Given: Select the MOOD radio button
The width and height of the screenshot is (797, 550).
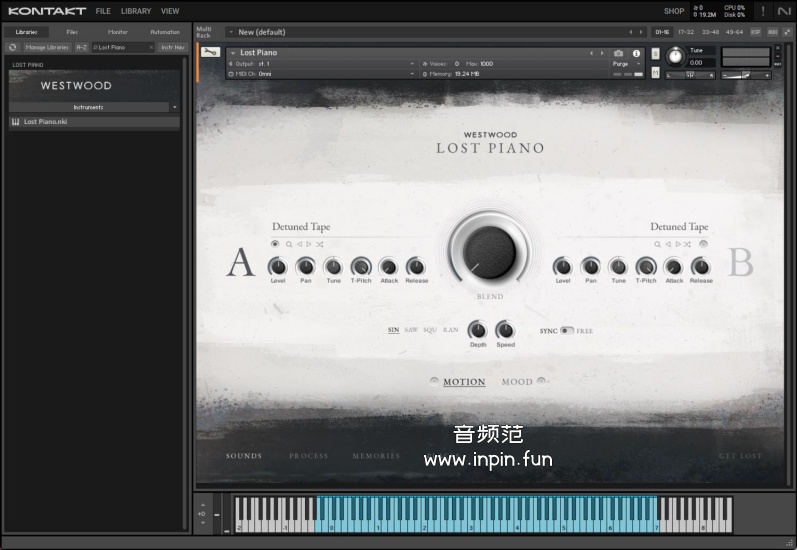Looking at the screenshot, I should pos(541,381).
